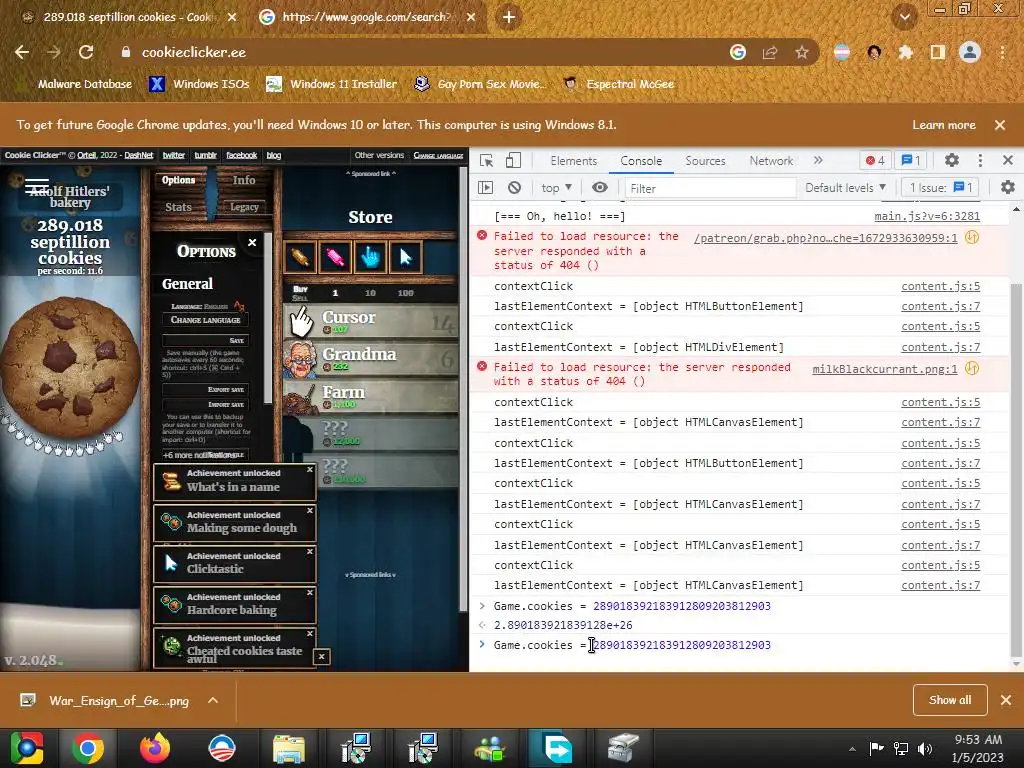Viewport: 1024px width, 768px height.
Task: Select buy amount 100 in Store
Action: (406, 293)
